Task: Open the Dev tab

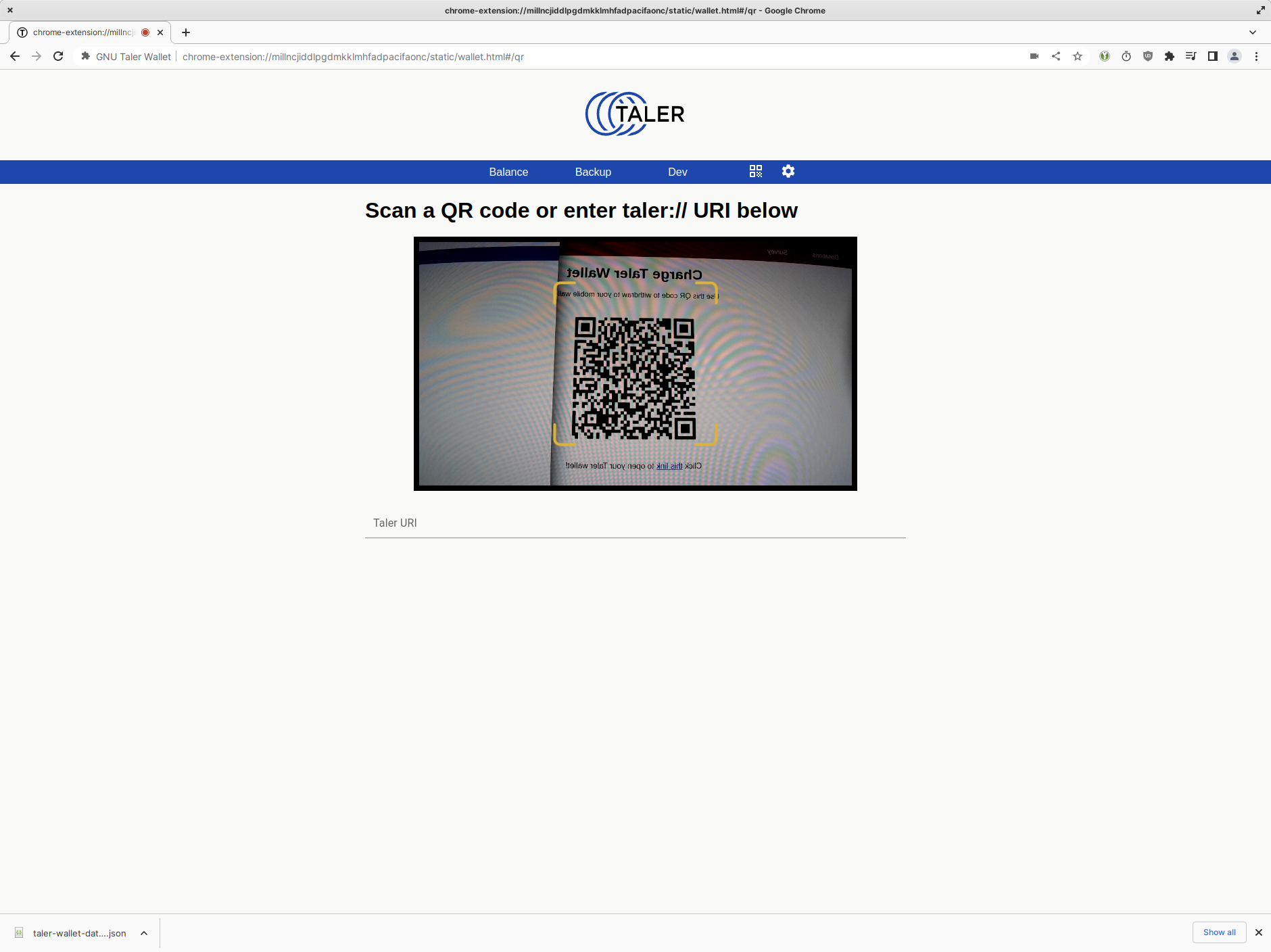Action: (677, 172)
